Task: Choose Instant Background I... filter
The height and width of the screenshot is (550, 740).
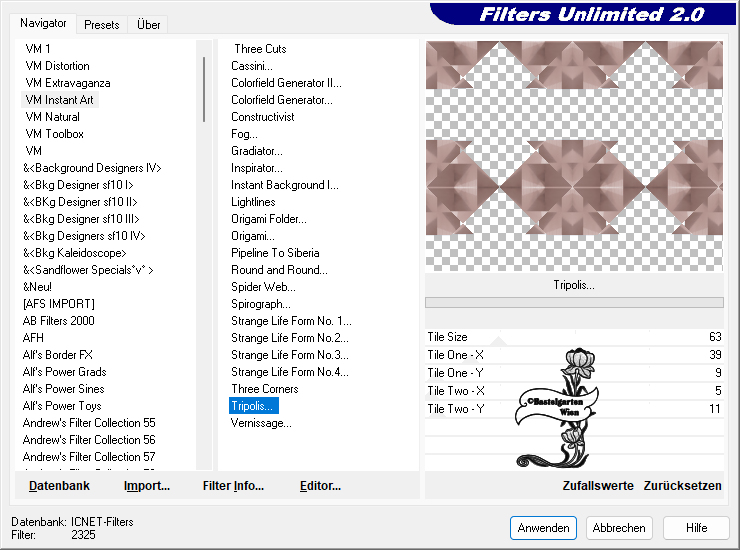Action: [285, 185]
